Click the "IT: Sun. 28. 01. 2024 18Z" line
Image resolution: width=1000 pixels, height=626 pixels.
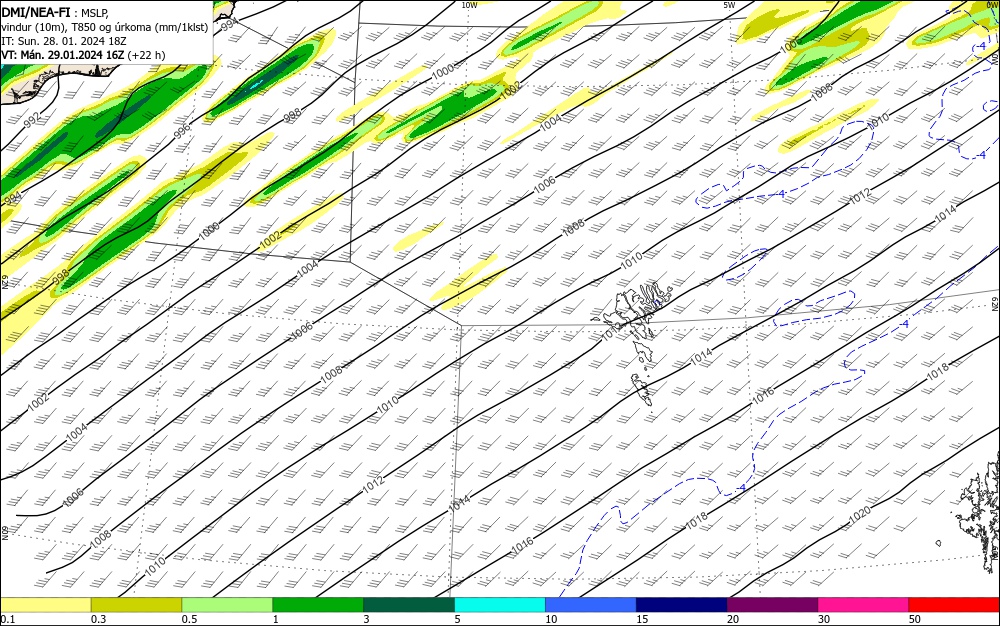64,41
